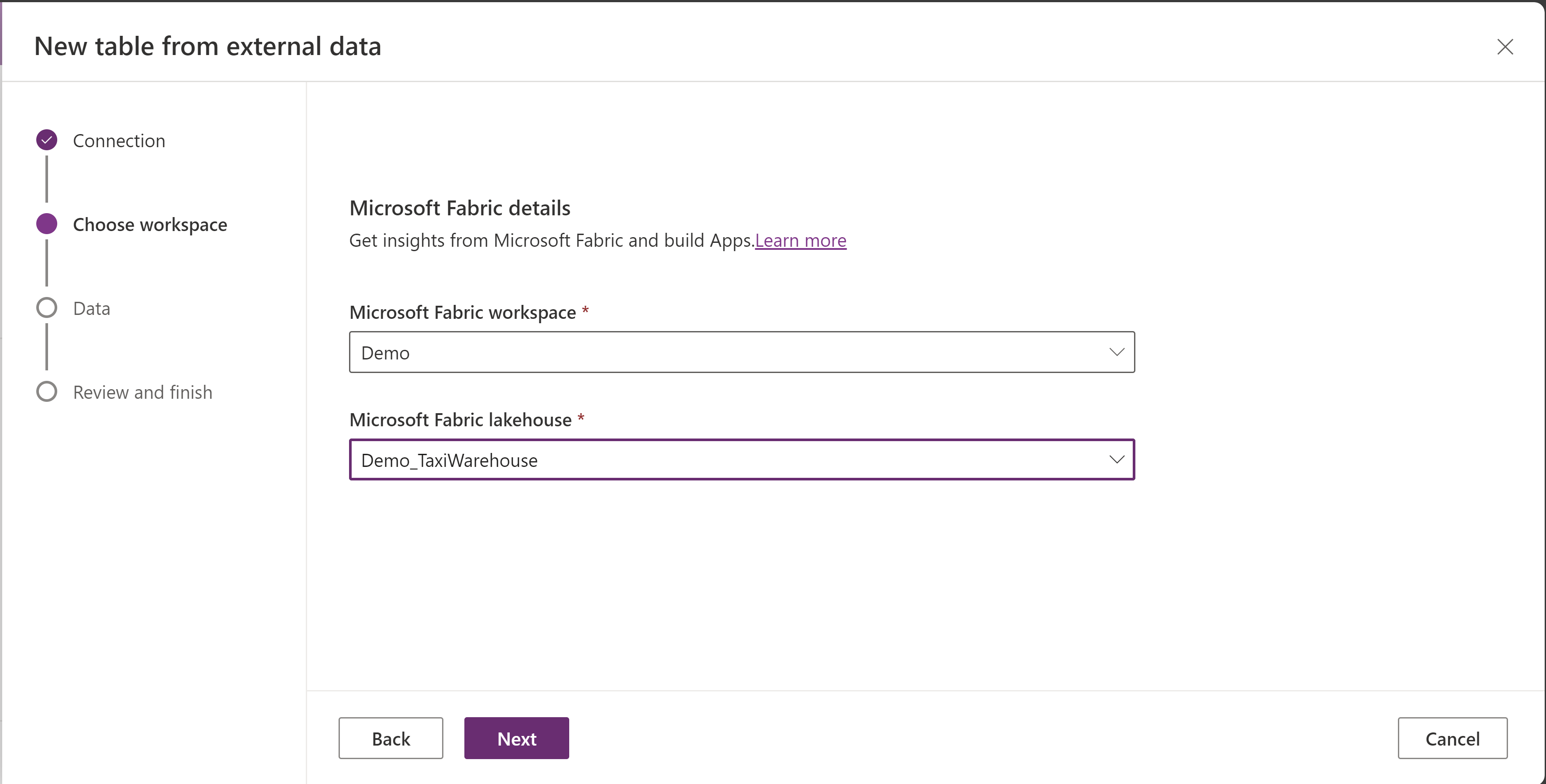Viewport: 1546px width, 784px height.
Task: Open the Microsoft Fabric workspace dropdown
Action: pos(741,352)
